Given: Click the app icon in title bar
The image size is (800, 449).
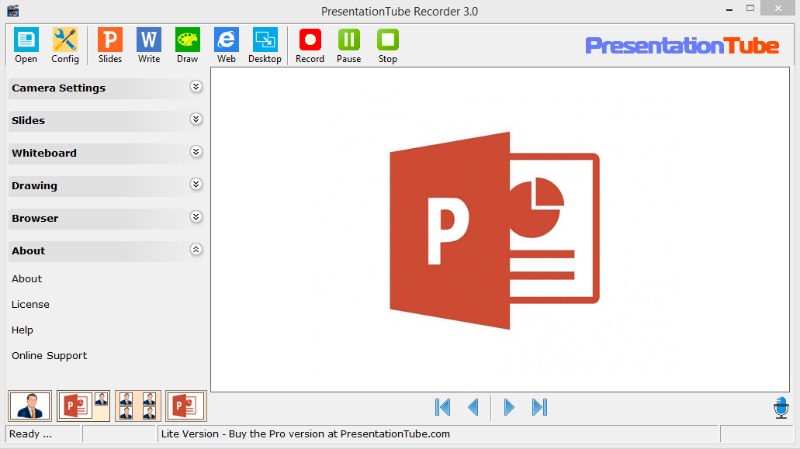Looking at the screenshot, I should pos(13,11).
